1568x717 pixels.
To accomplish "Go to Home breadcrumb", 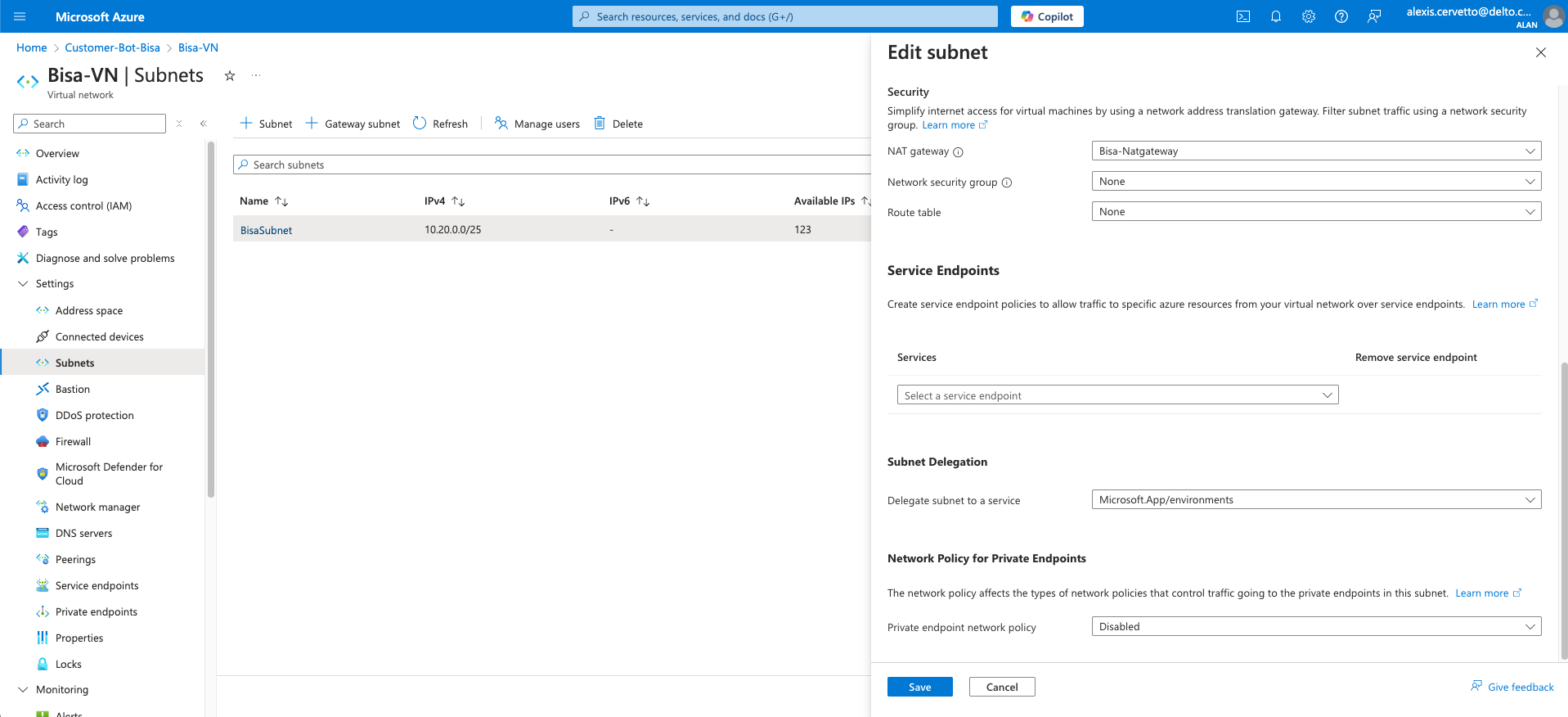I will point(31,47).
